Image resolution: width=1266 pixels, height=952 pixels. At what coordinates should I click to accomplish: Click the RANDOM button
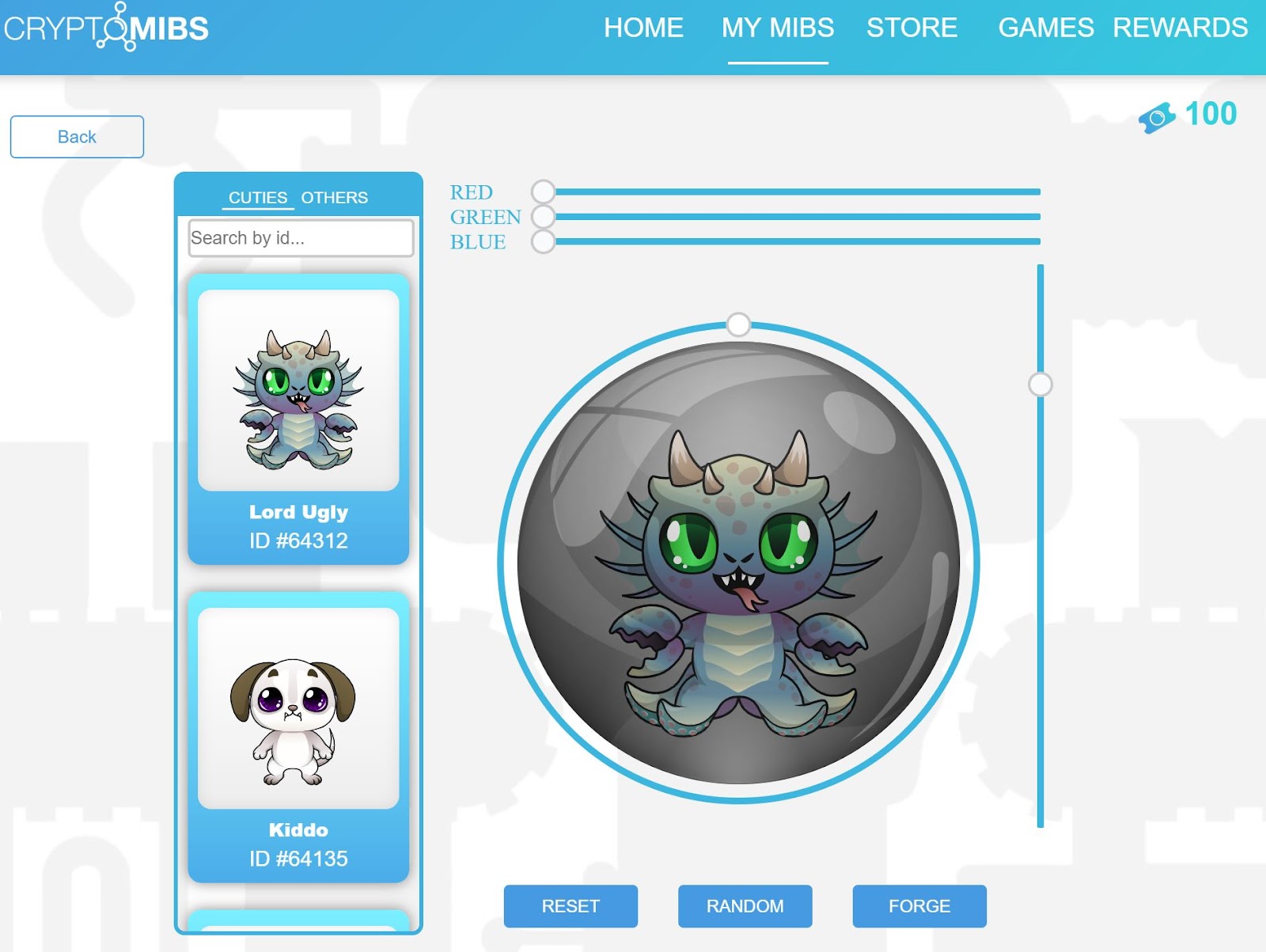[745, 906]
